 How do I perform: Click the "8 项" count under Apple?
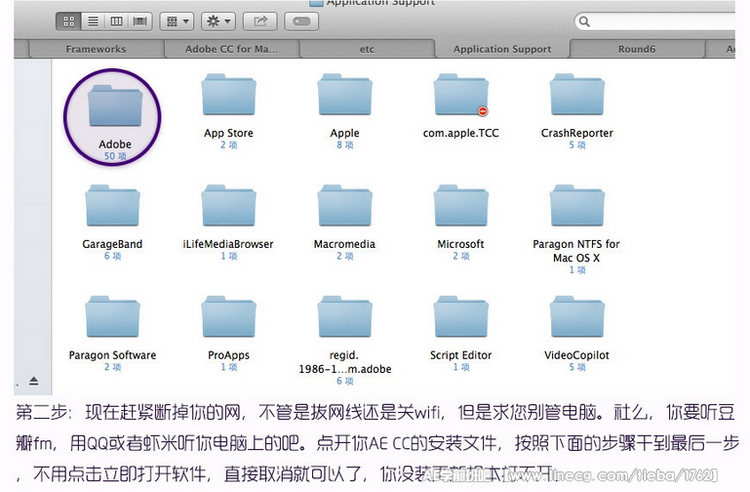tap(345, 145)
